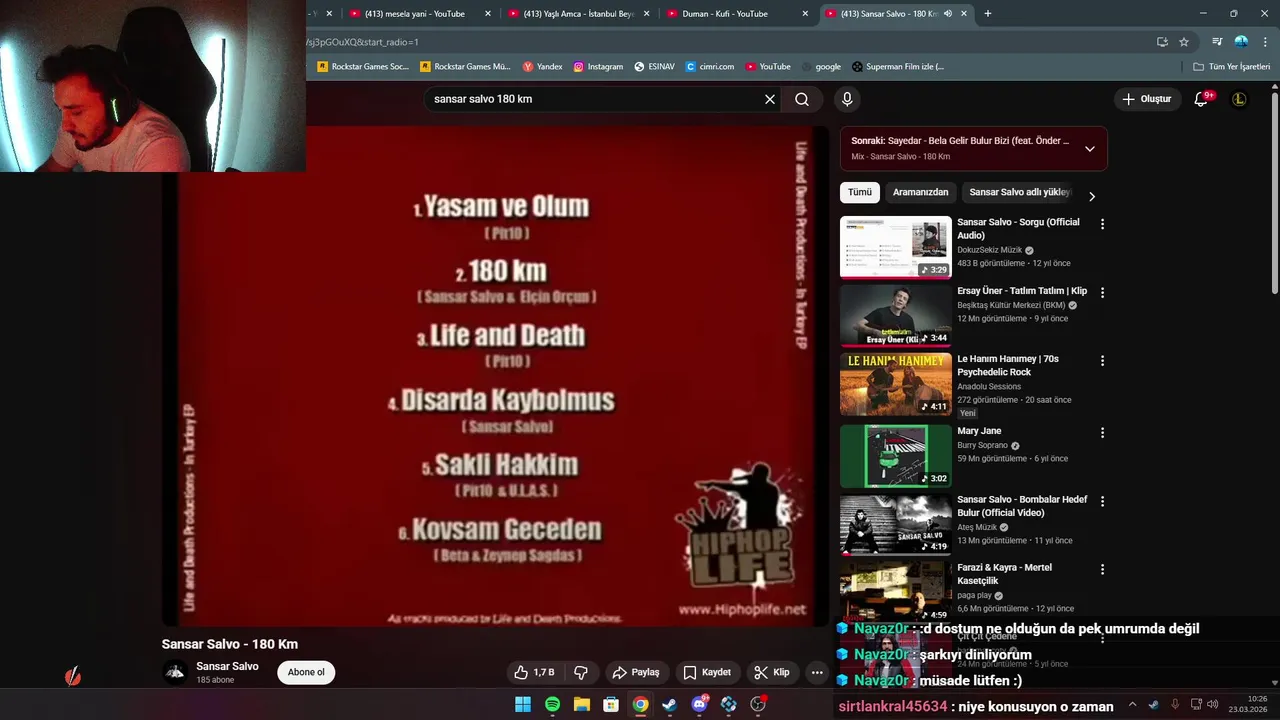Open a new browser tab
Screen dimensions: 1280x720
[988, 14]
